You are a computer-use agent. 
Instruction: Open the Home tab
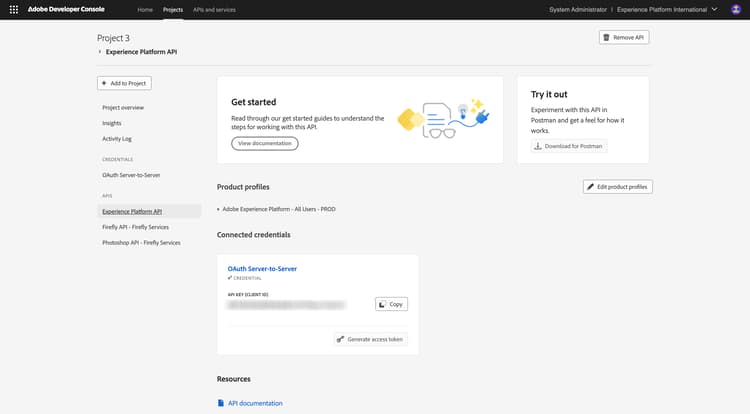click(145, 10)
